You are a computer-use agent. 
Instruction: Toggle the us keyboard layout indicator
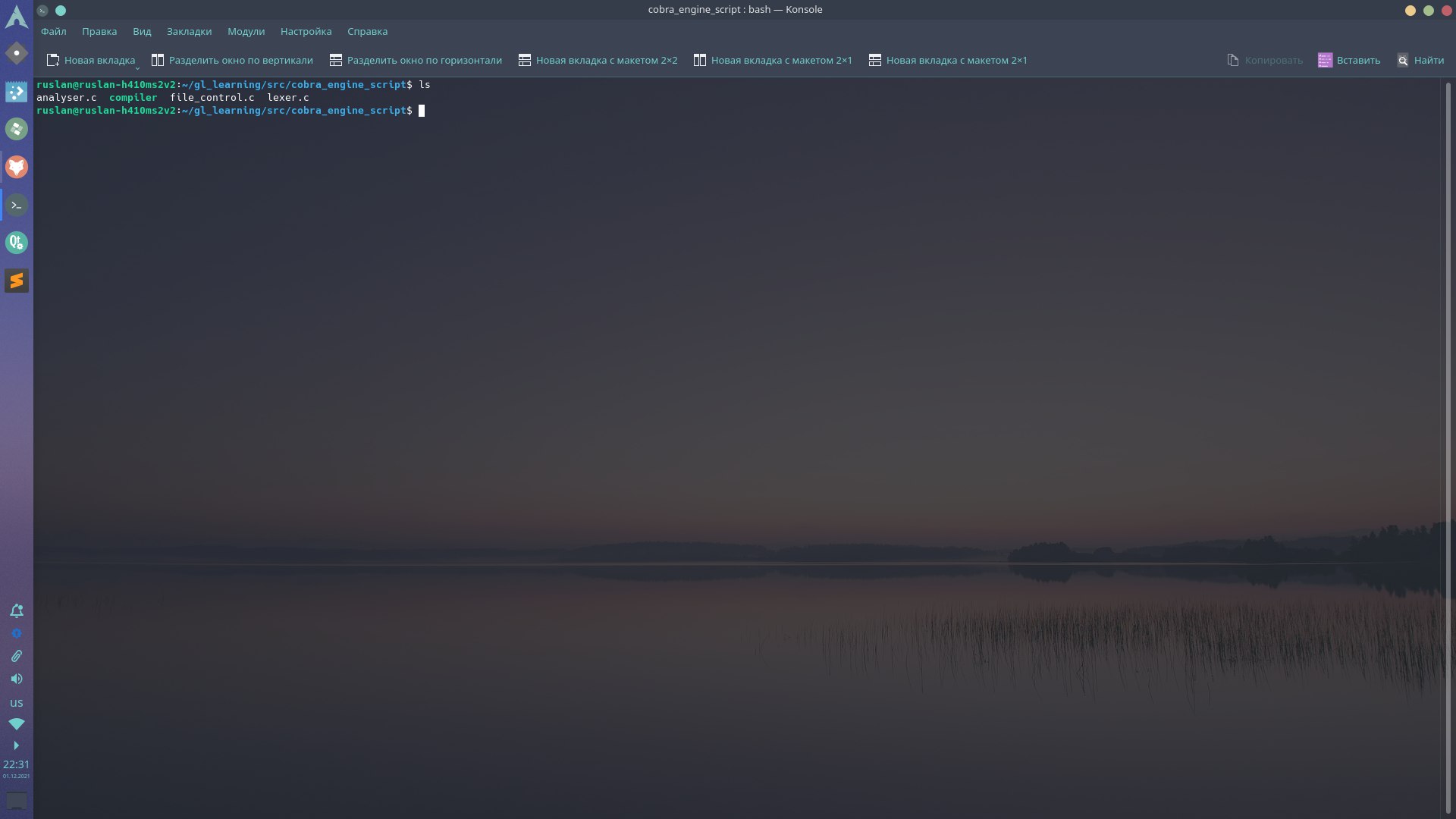(17, 702)
